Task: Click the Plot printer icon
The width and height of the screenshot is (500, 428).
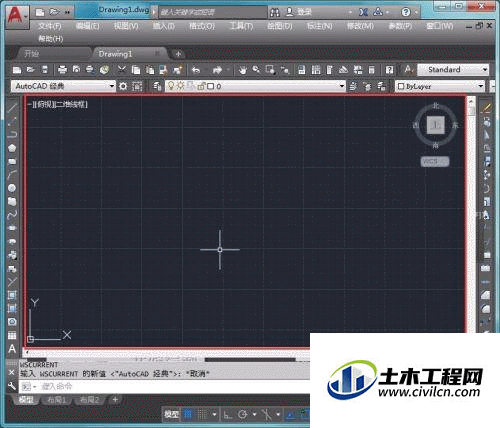Action: 62,70
